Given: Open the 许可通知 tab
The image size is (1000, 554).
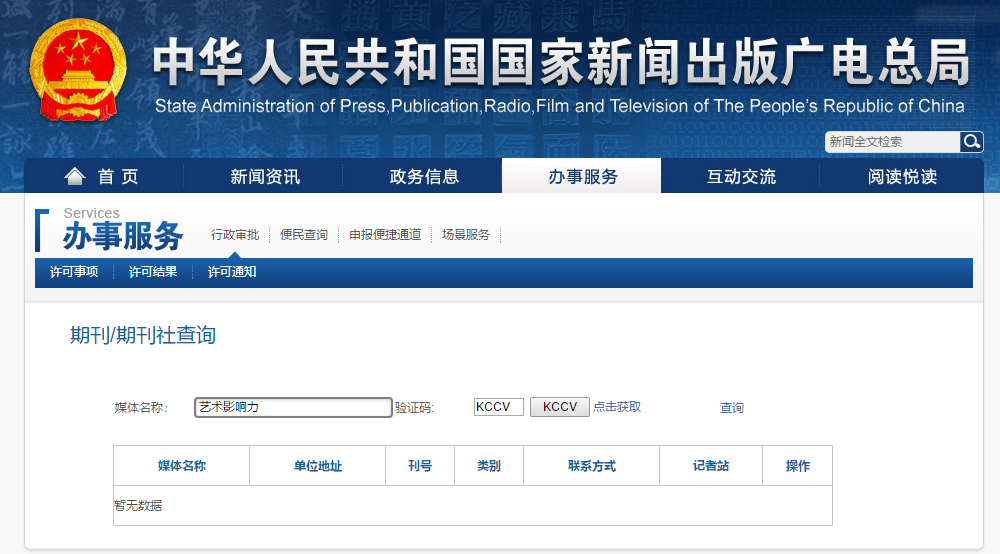Looking at the screenshot, I should pos(232,272).
